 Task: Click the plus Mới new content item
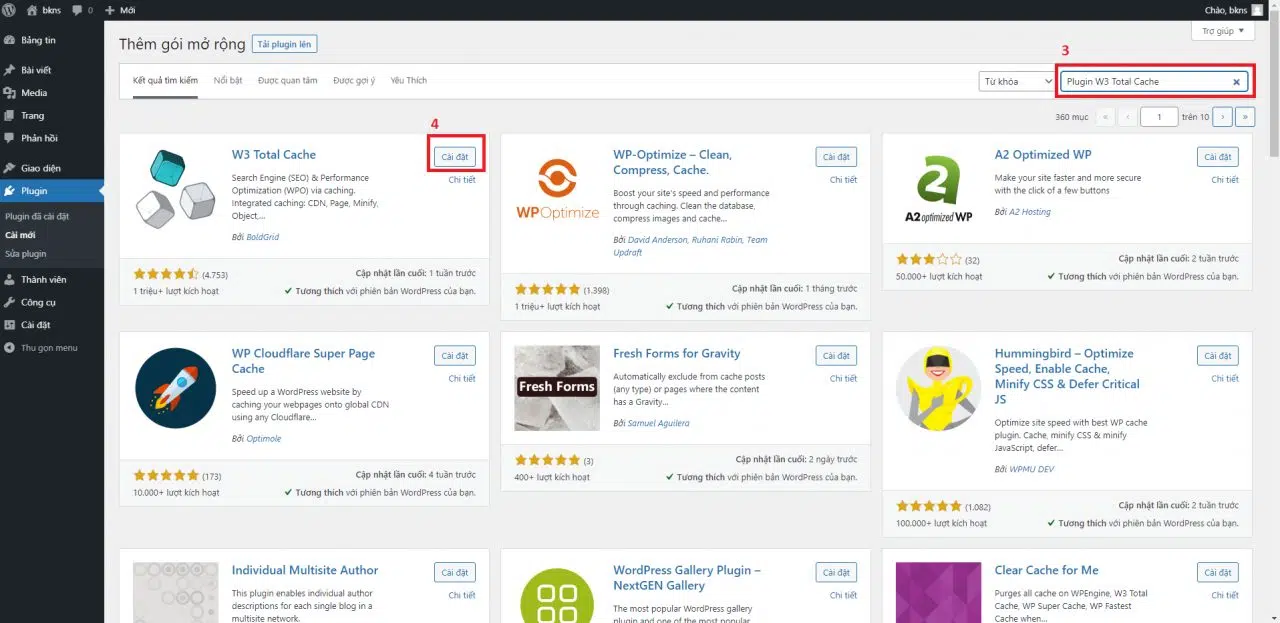pos(120,10)
